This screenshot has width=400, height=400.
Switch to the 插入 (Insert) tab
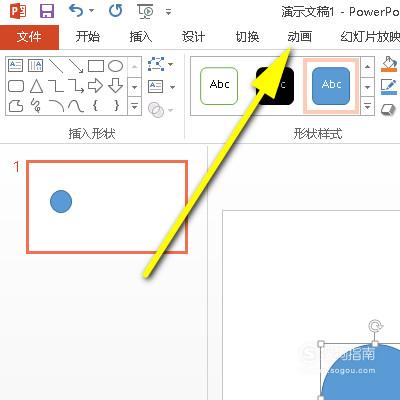pyautogui.click(x=141, y=36)
